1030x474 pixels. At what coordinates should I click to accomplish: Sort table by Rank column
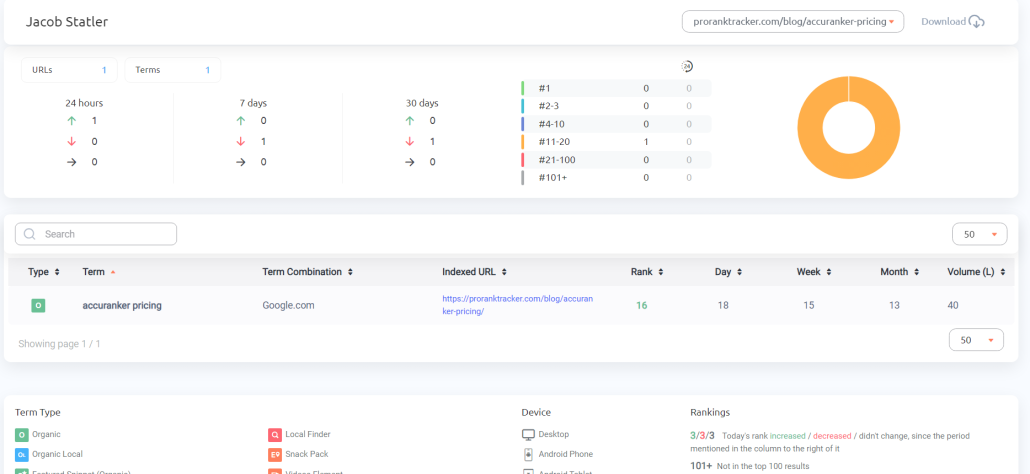click(x=647, y=272)
